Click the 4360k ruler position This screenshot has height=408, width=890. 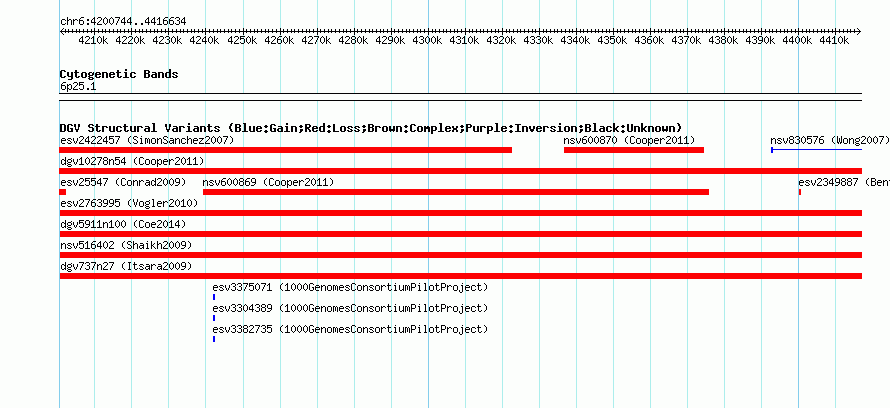649,40
